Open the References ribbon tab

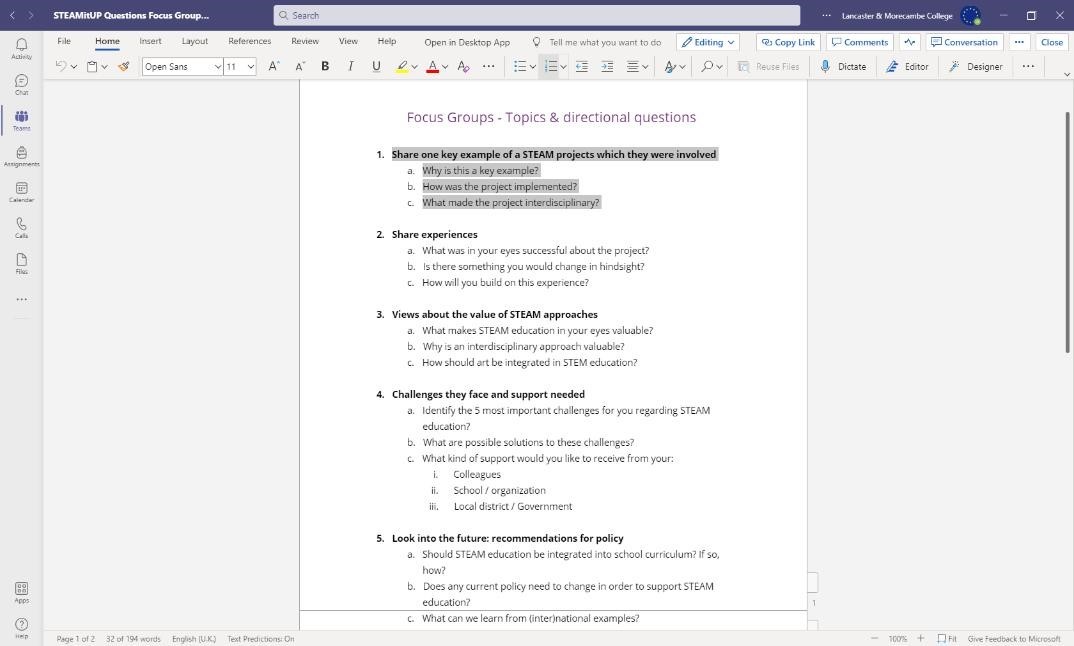(249, 42)
